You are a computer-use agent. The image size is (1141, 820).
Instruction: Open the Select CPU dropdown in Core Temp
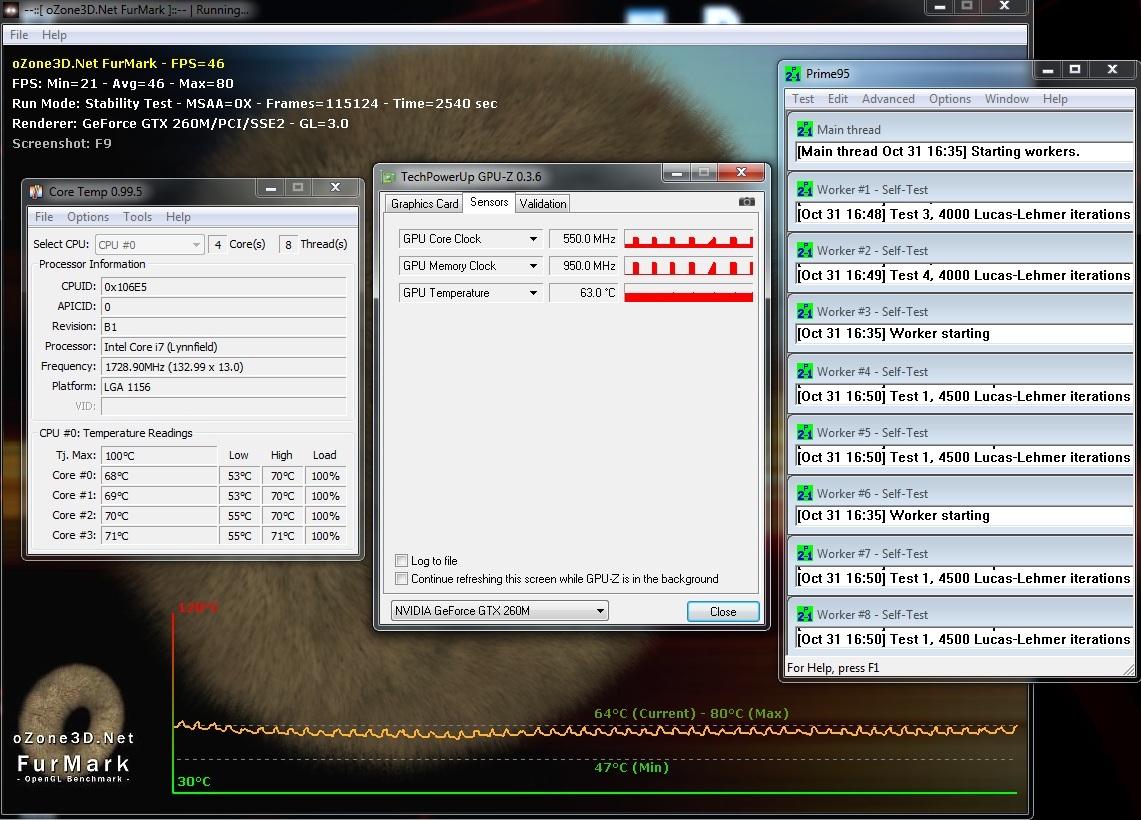[149, 244]
